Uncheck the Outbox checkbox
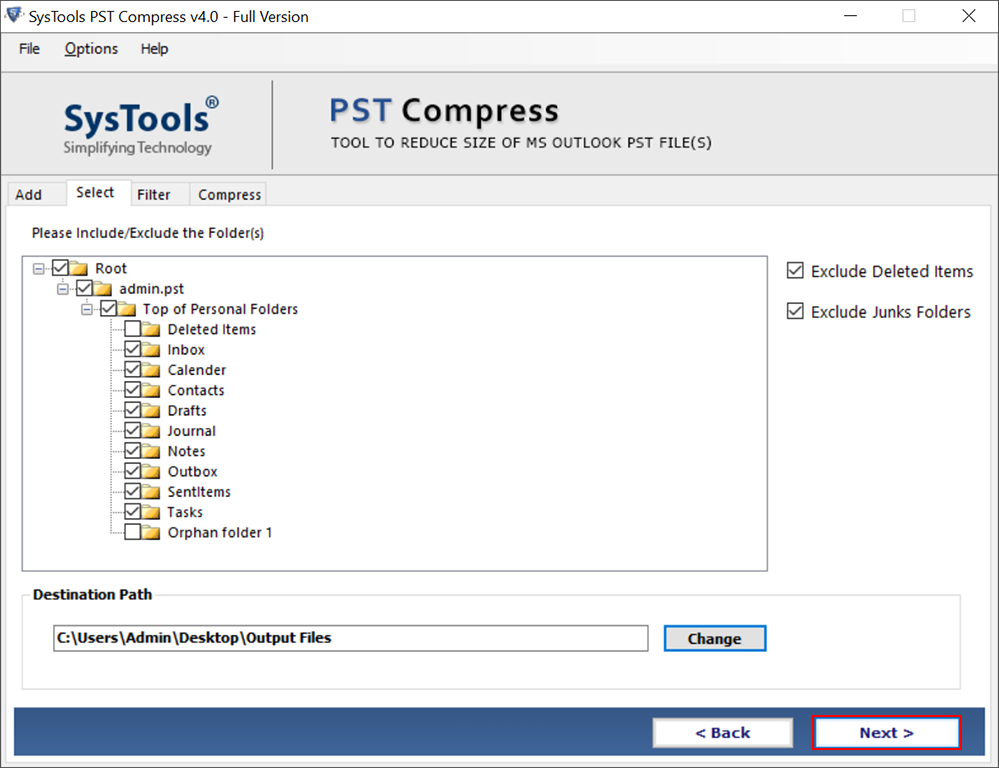Screen dimensions: 999x768 133,471
